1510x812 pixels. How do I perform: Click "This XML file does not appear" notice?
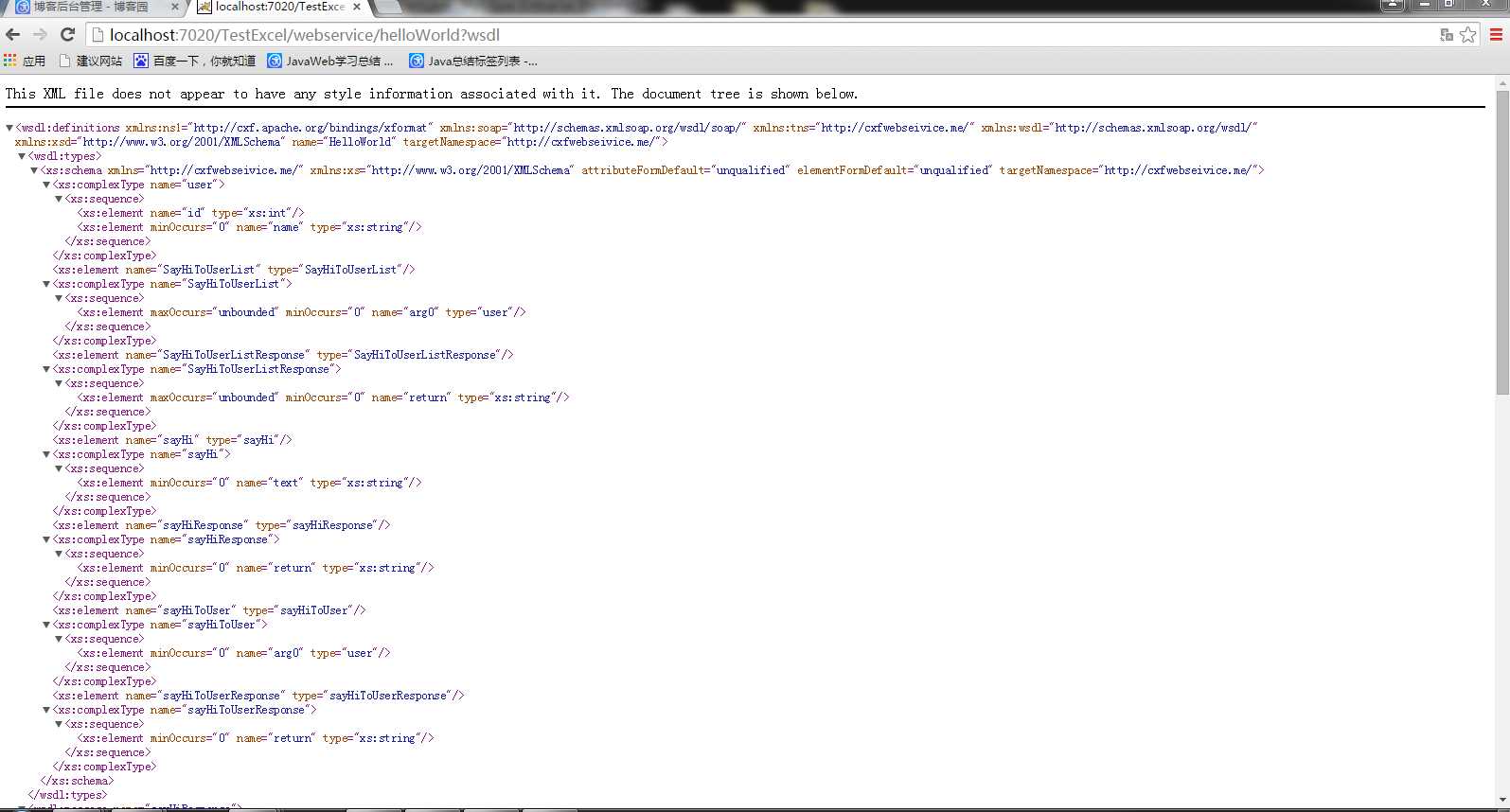point(432,94)
